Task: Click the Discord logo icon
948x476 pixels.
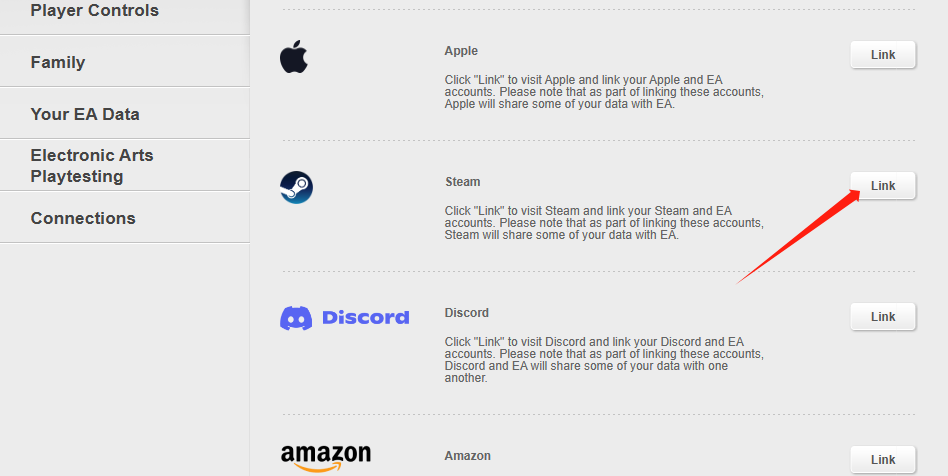Action: [x=345, y=318]
